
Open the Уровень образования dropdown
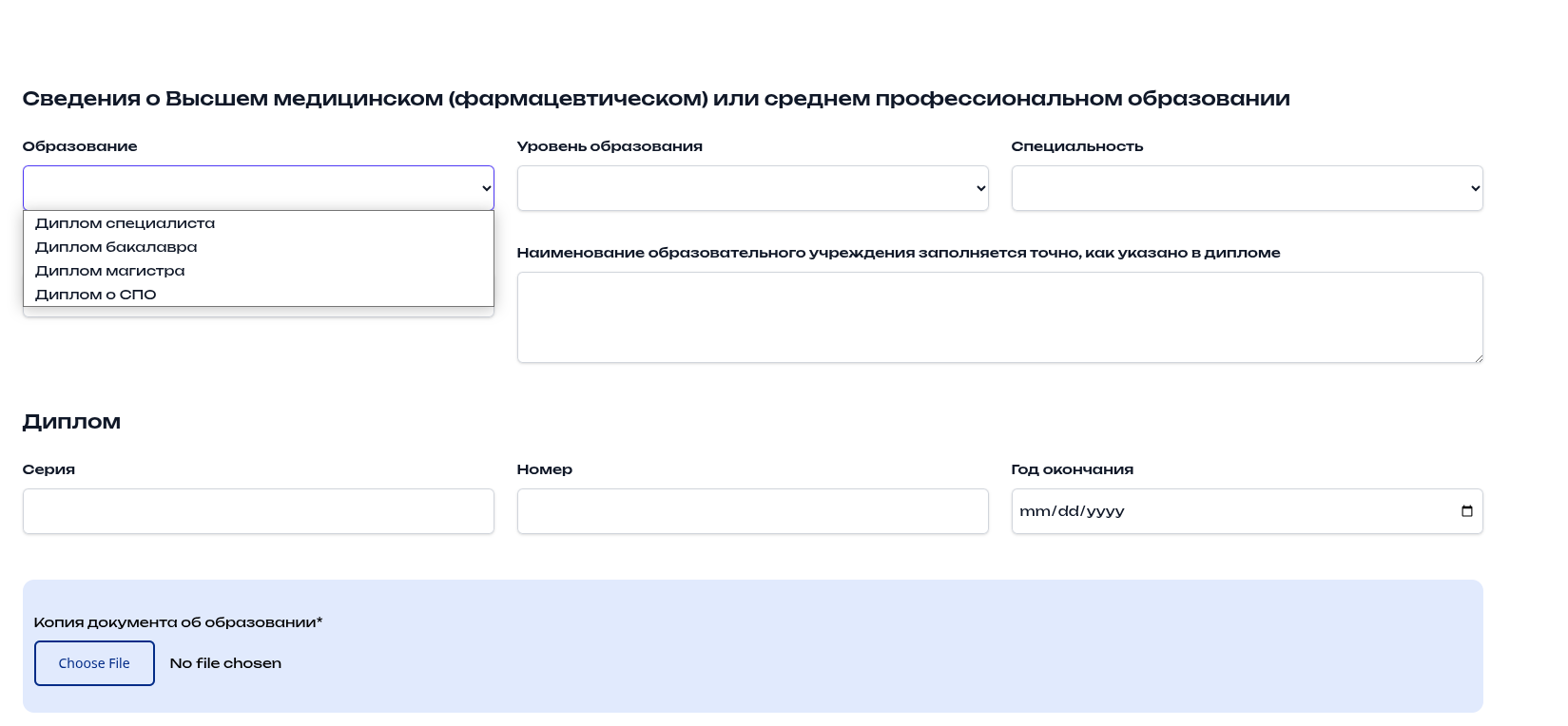pyautogui.click(x=752, y=188)
